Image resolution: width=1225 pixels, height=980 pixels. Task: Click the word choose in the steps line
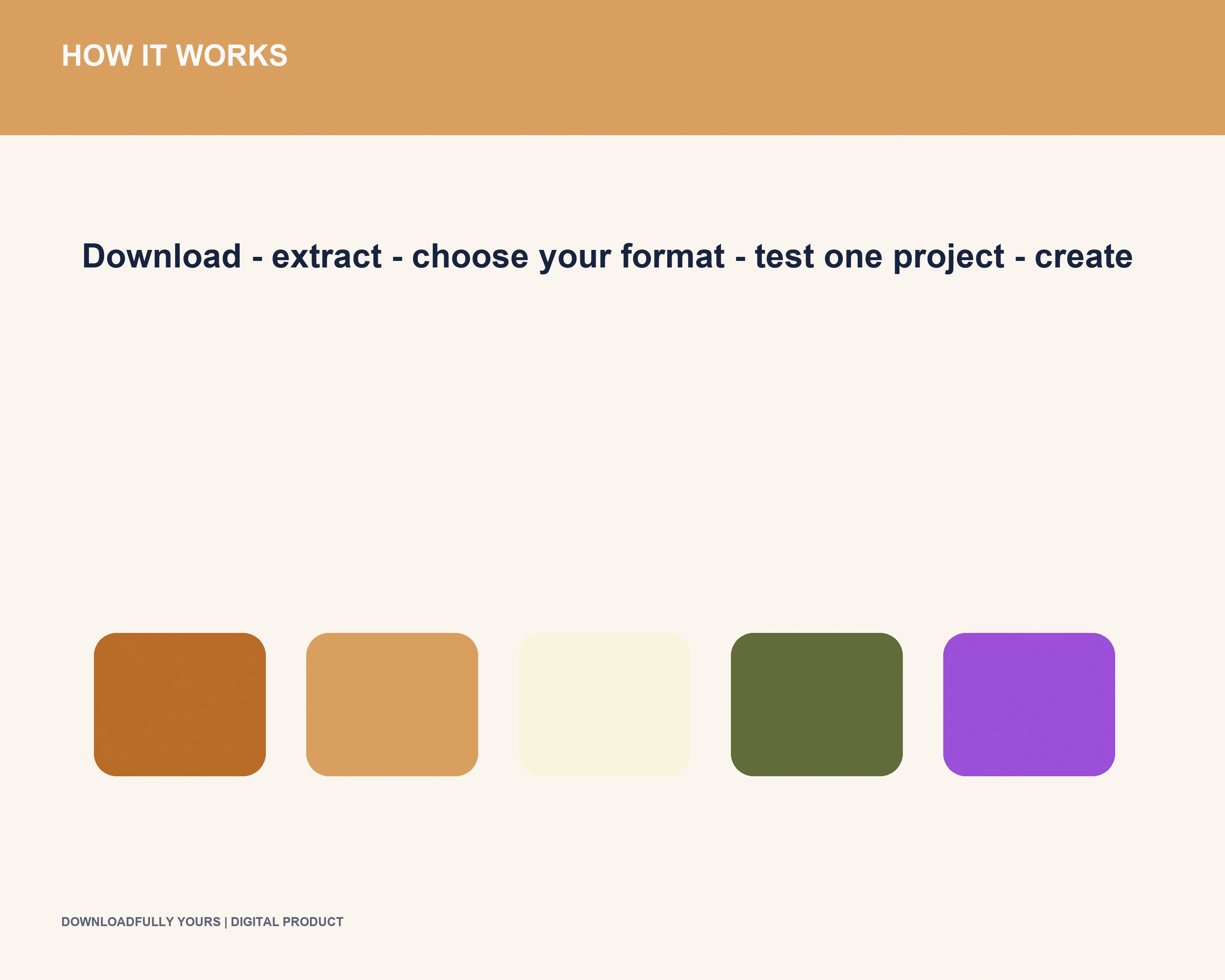[470, 256]
